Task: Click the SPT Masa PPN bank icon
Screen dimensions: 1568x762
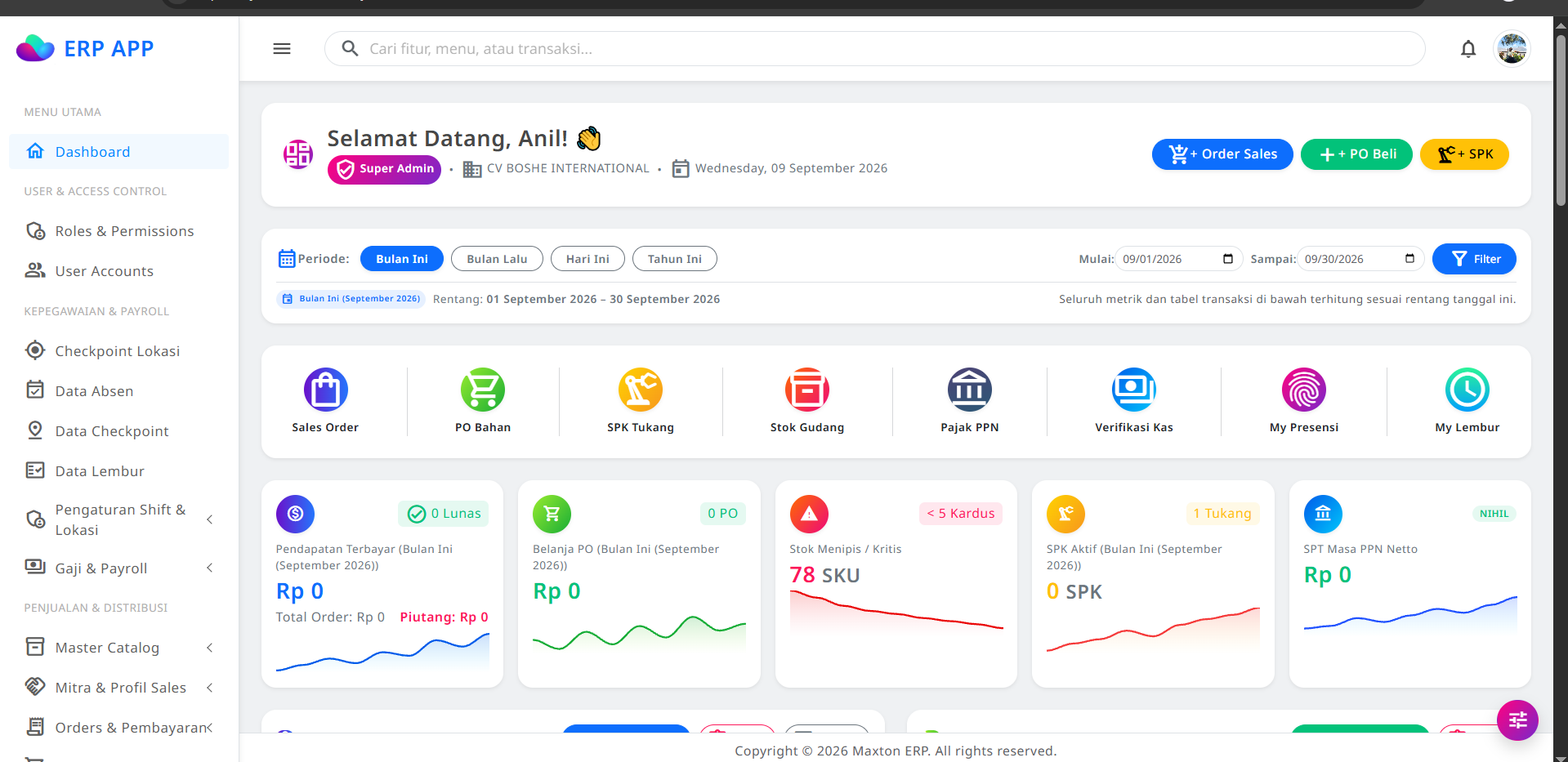Action: click(x=1323, y=514)
